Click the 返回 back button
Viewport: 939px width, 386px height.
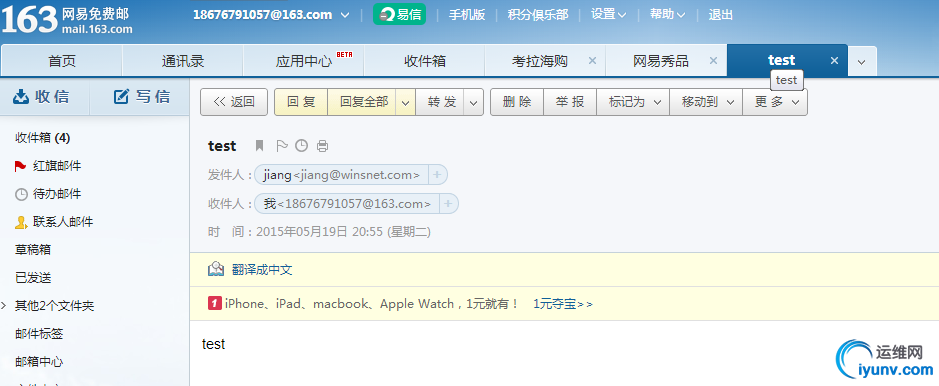pyautogui.click(x=234, y=102)
